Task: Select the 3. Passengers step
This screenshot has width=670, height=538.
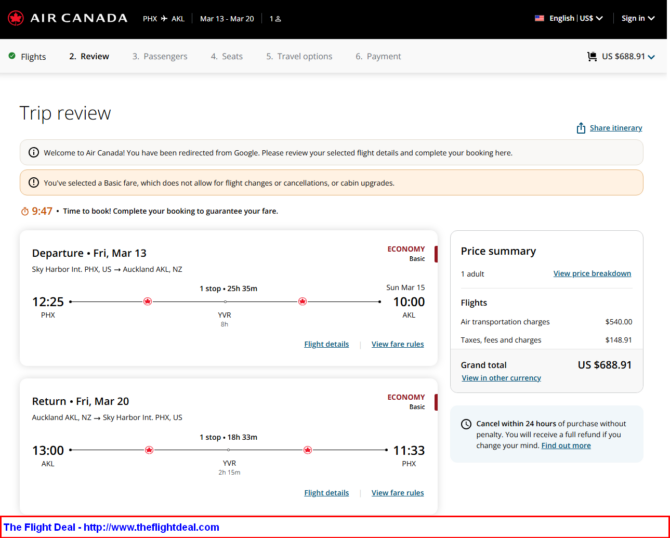Action: click(x=160, y=56)
